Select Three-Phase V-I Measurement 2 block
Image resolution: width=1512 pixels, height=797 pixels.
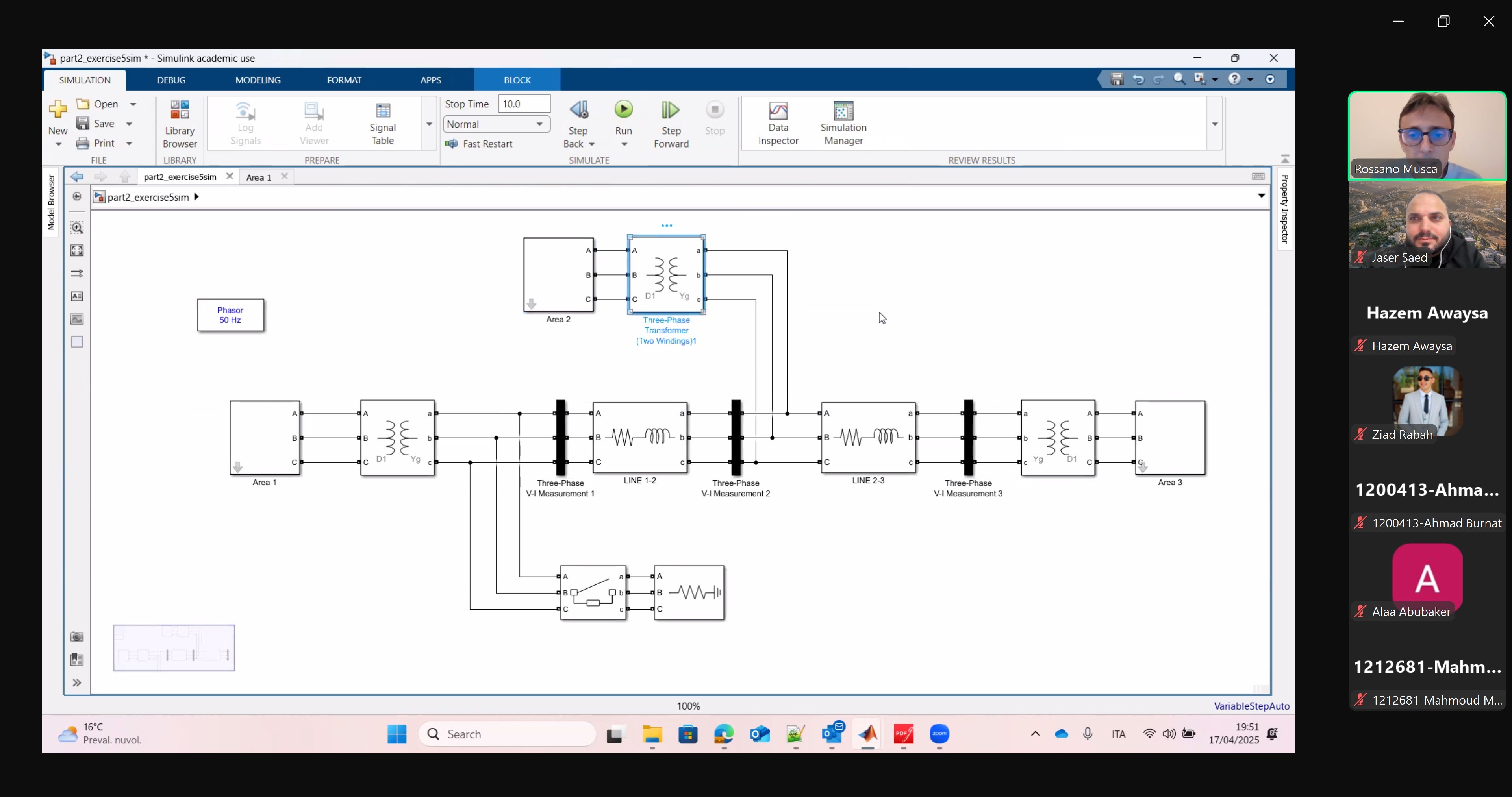[736, 438]
